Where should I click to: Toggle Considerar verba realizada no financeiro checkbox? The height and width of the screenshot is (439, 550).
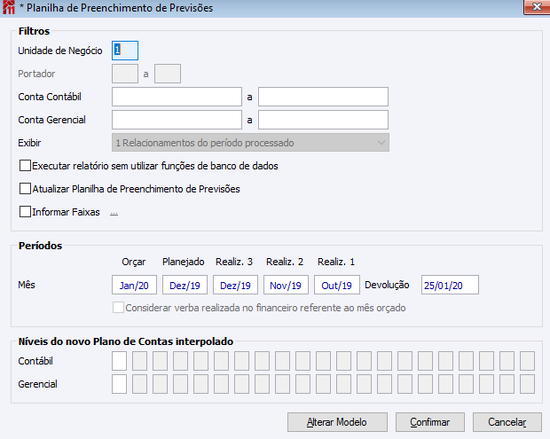[x=118, y=308]
